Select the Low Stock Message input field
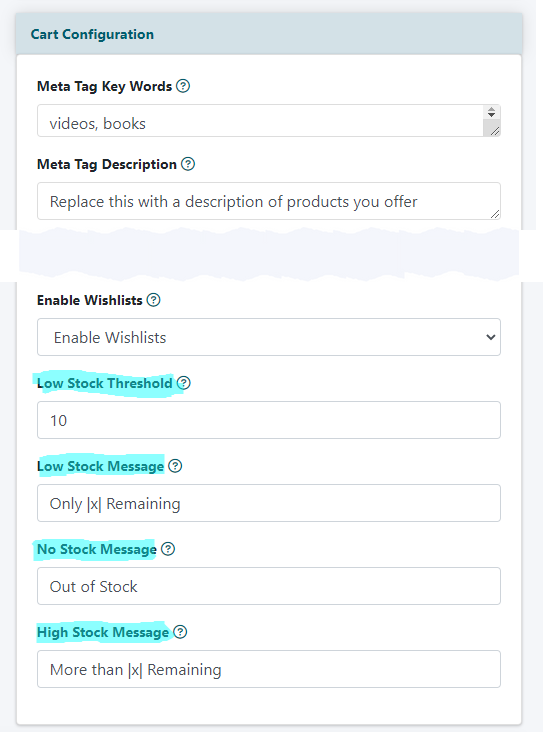 269,503
